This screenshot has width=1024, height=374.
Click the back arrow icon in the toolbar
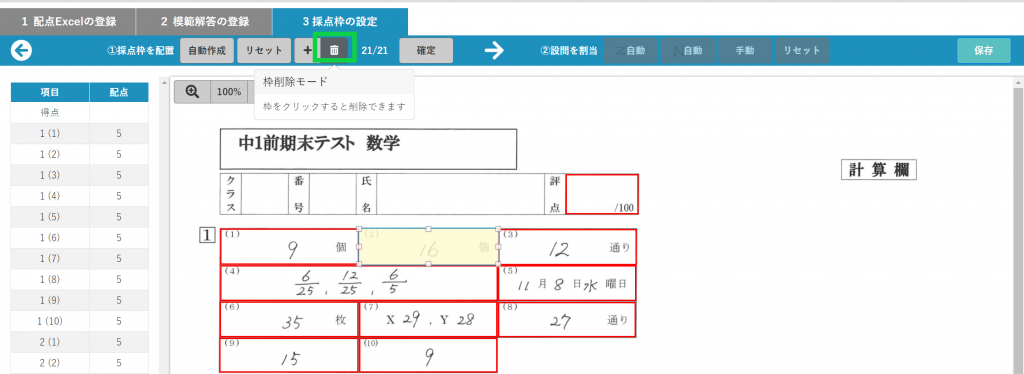click(22, 50)
